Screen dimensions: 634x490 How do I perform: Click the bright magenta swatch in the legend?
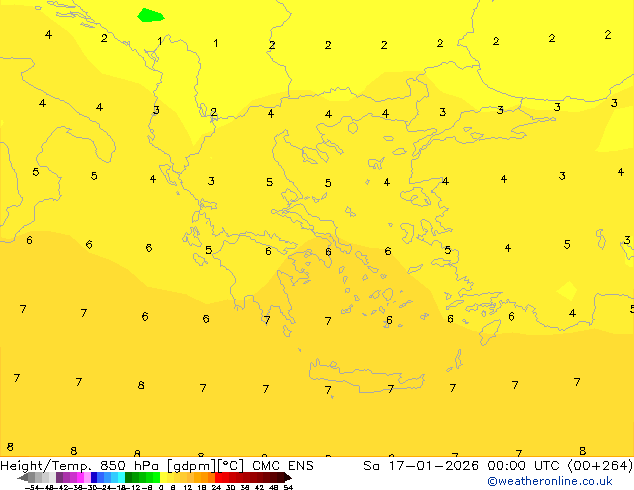[80, 477]
